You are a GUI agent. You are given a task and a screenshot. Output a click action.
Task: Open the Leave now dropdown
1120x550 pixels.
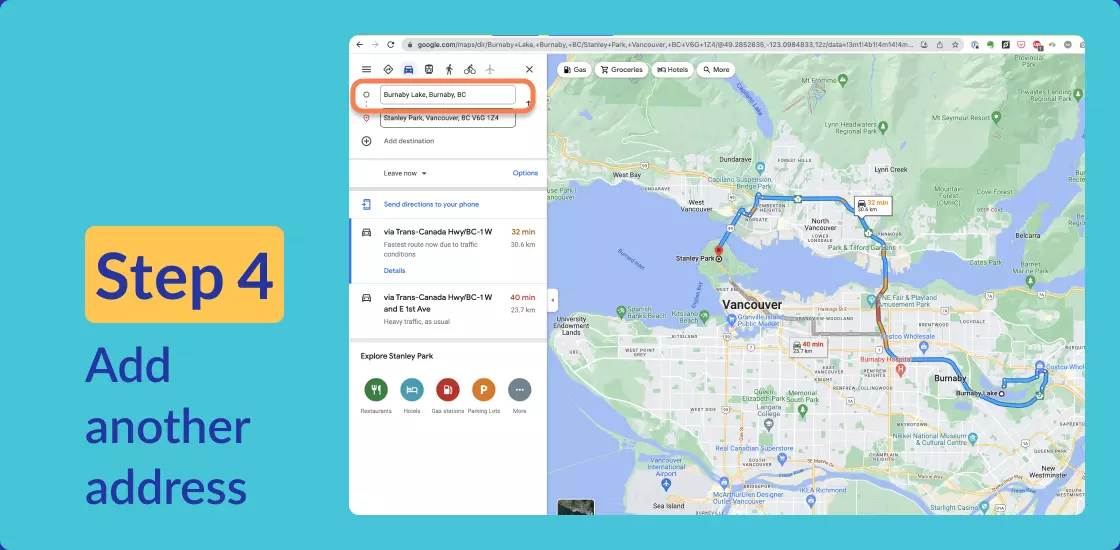tap(405, 173)
